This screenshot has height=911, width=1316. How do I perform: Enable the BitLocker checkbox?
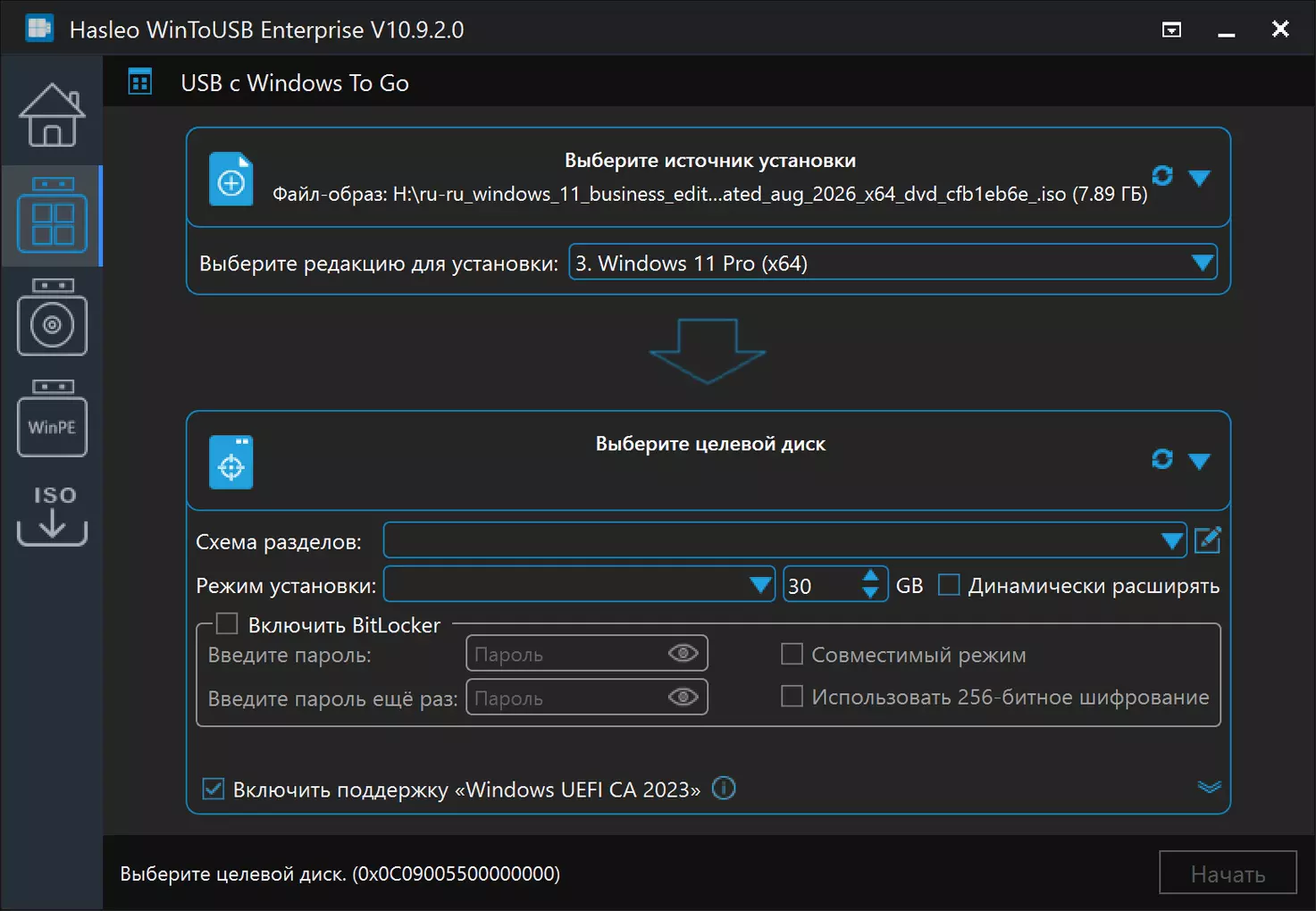227,623
